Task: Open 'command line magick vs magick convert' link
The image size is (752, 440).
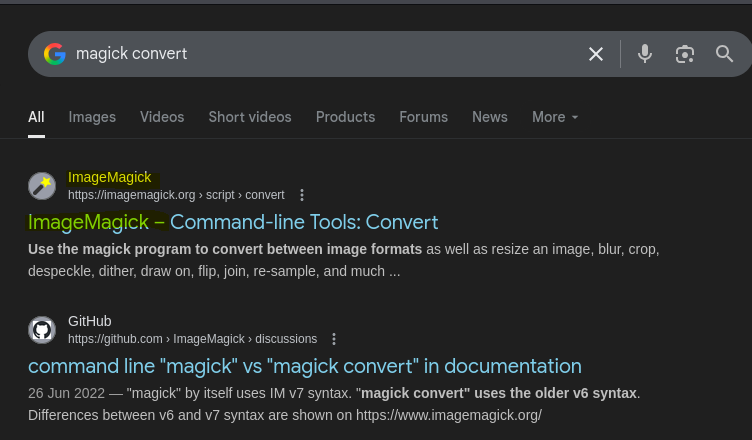Action: 305,366
